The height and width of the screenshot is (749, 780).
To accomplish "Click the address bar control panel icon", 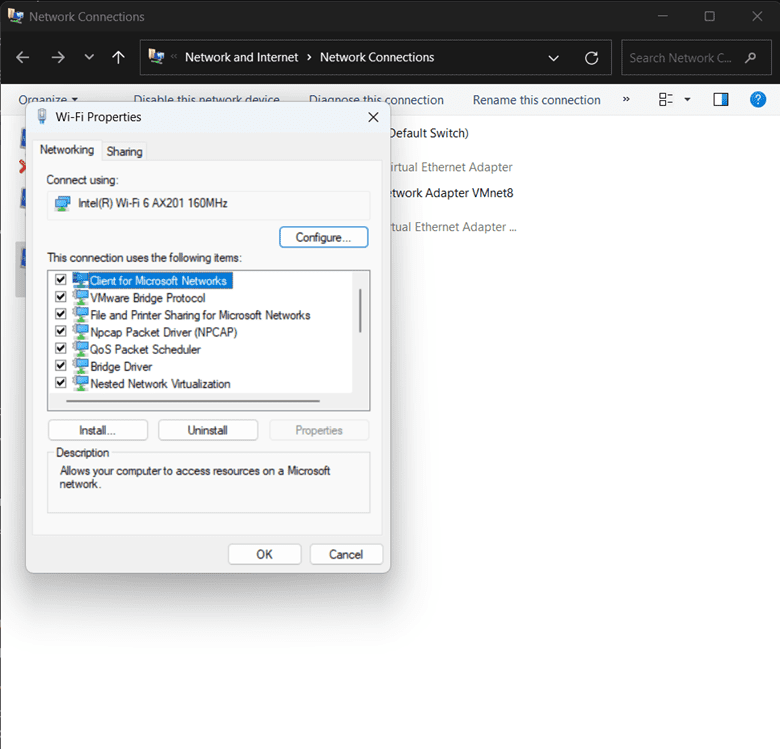I will pos(156,57).
